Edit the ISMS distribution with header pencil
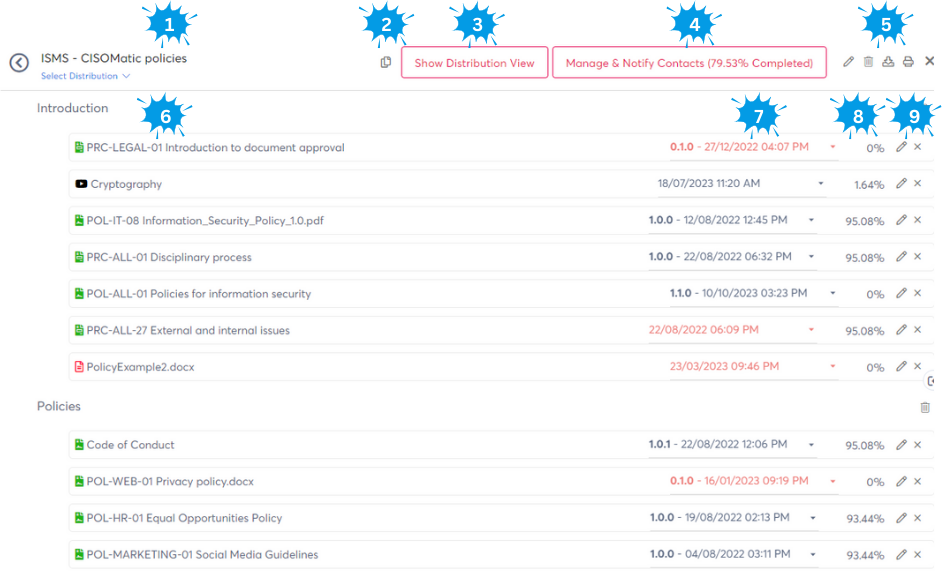Screen dimensions: 942x573 coord(848,61)
